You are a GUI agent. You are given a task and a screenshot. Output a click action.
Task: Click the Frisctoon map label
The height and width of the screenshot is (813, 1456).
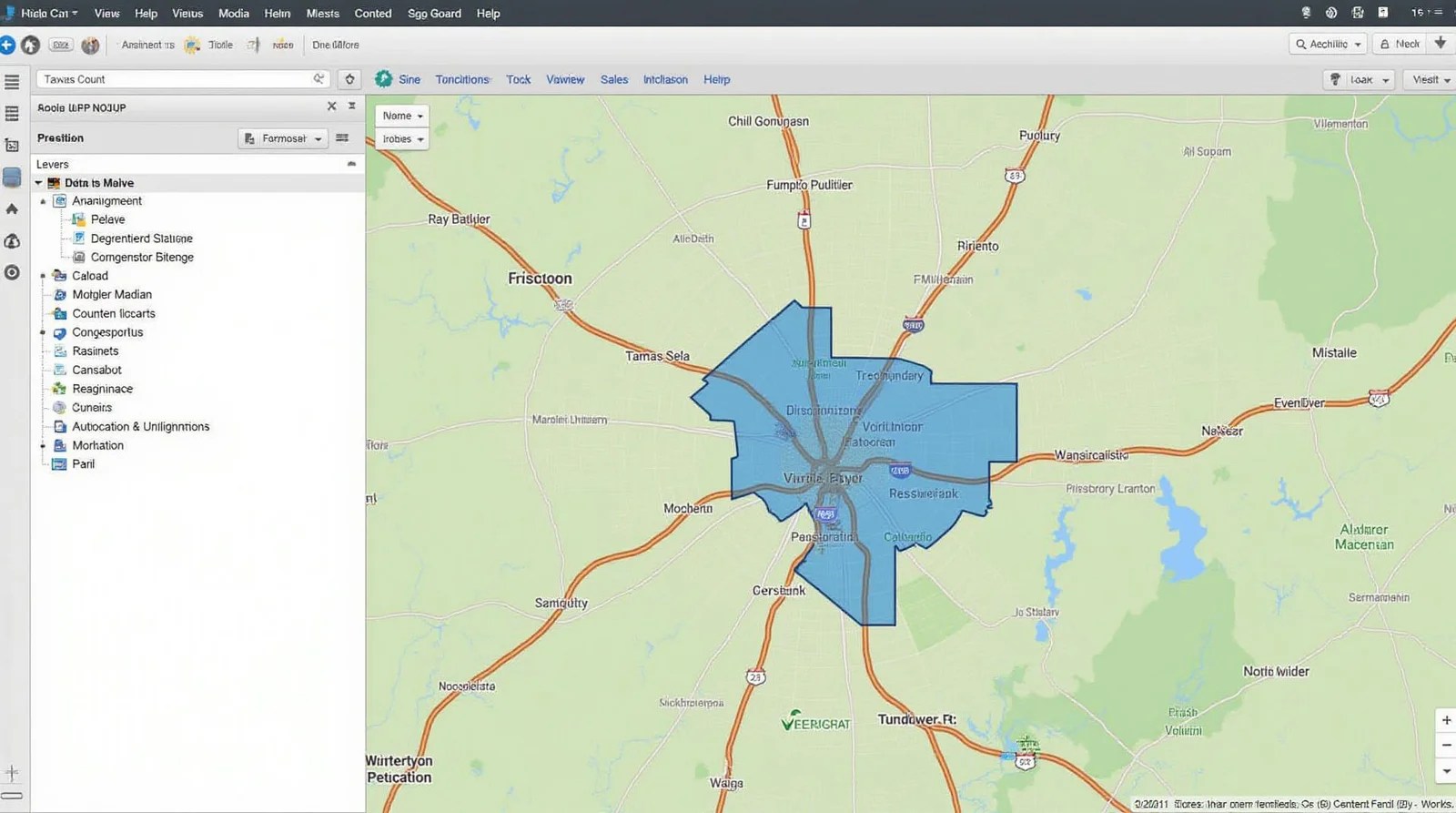tap(540, 279)
